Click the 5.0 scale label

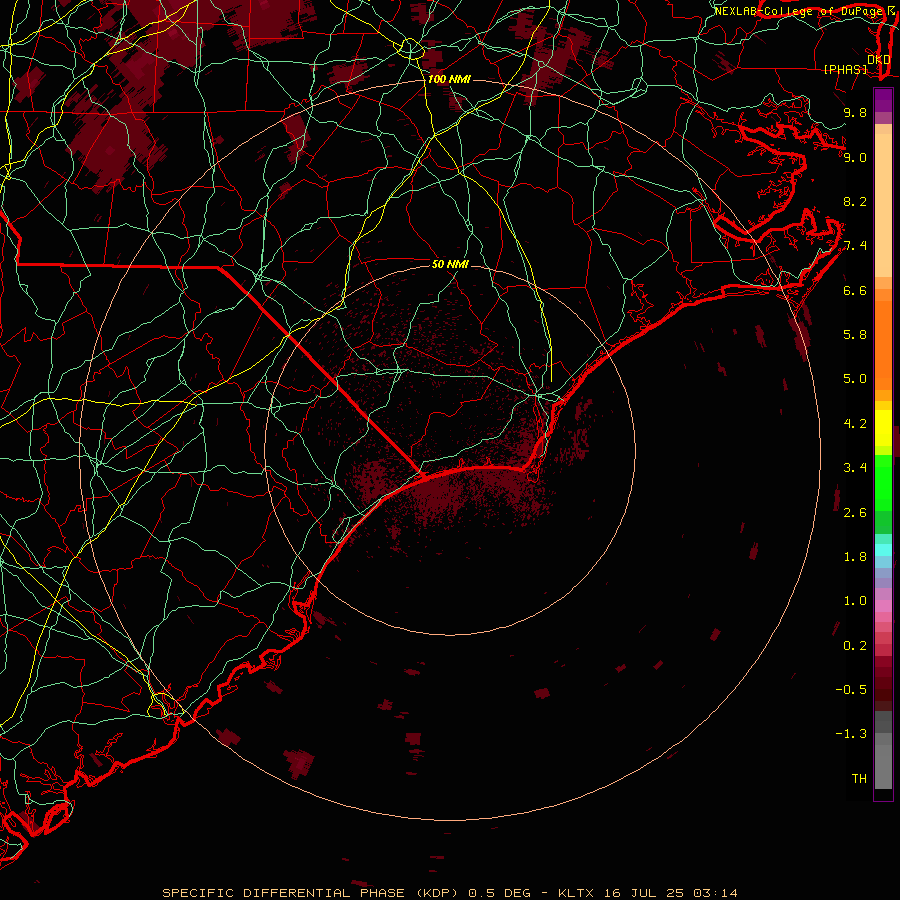pos(855,379)
